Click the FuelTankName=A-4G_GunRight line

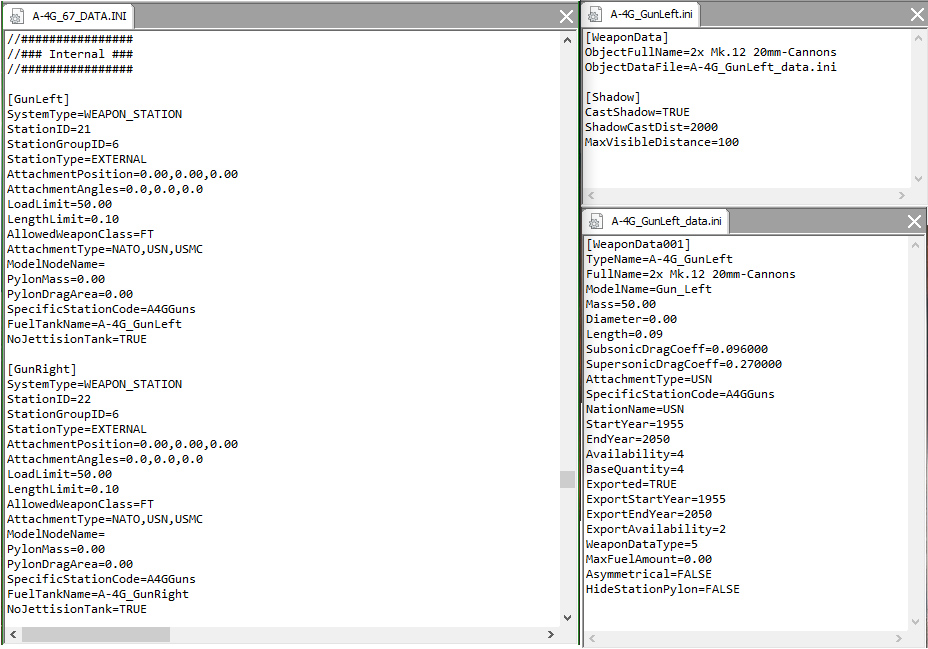[x=98, y=594]
